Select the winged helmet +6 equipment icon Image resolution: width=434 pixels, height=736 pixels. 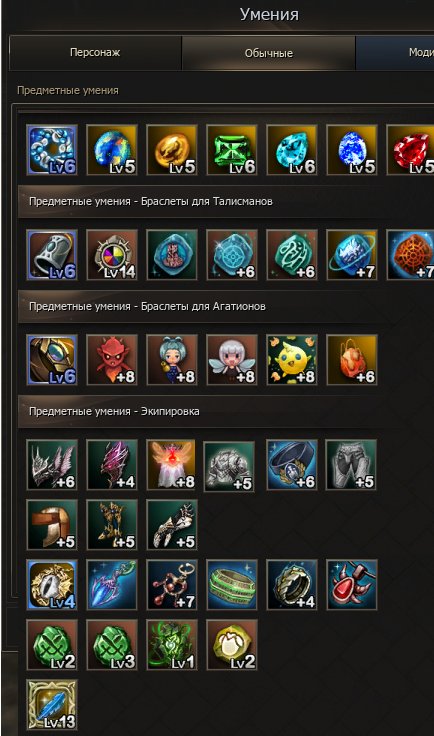pyautogui.click(x=52, y=465)
